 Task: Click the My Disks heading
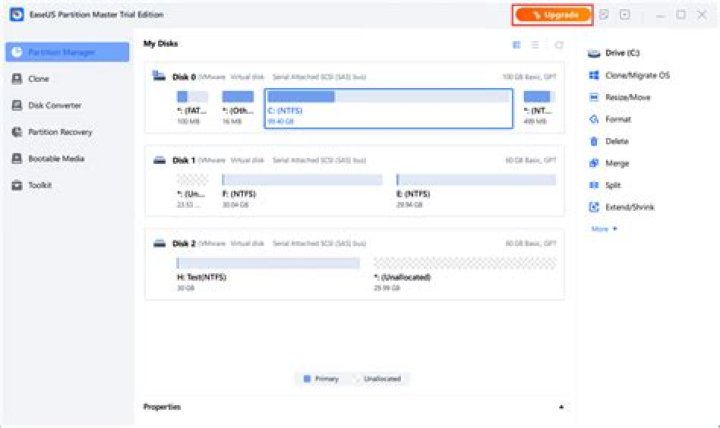click(x=161, y=44)
